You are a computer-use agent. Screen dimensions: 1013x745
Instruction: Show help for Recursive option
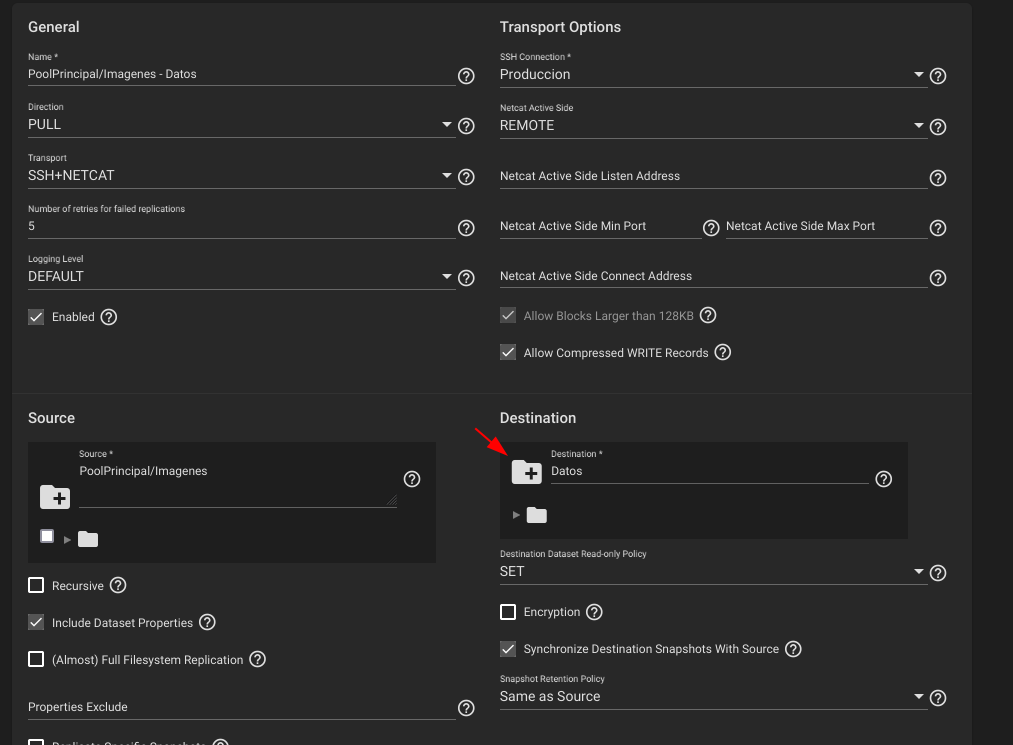tap(118, 585)
